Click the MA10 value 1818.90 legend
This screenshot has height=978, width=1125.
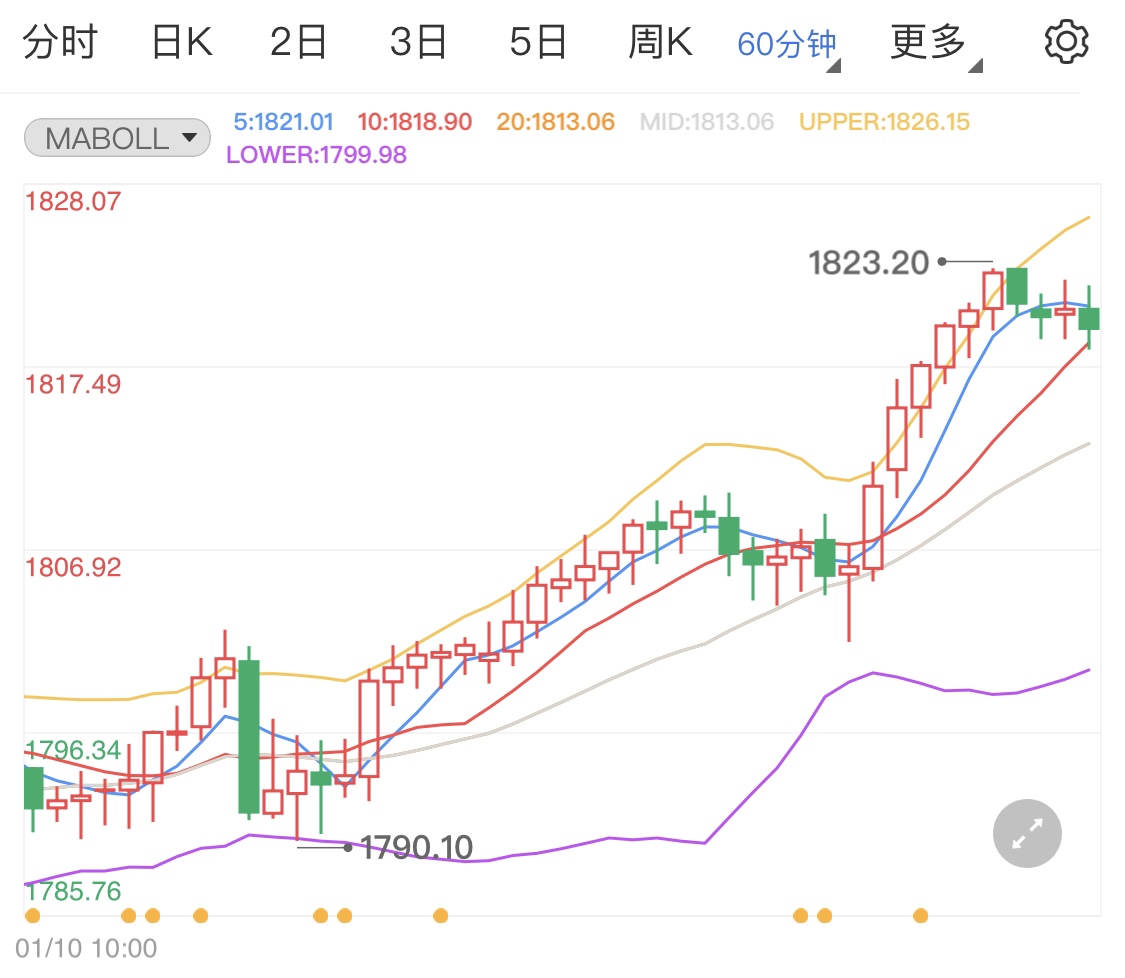pyautogui.click(x=415, y=120)
